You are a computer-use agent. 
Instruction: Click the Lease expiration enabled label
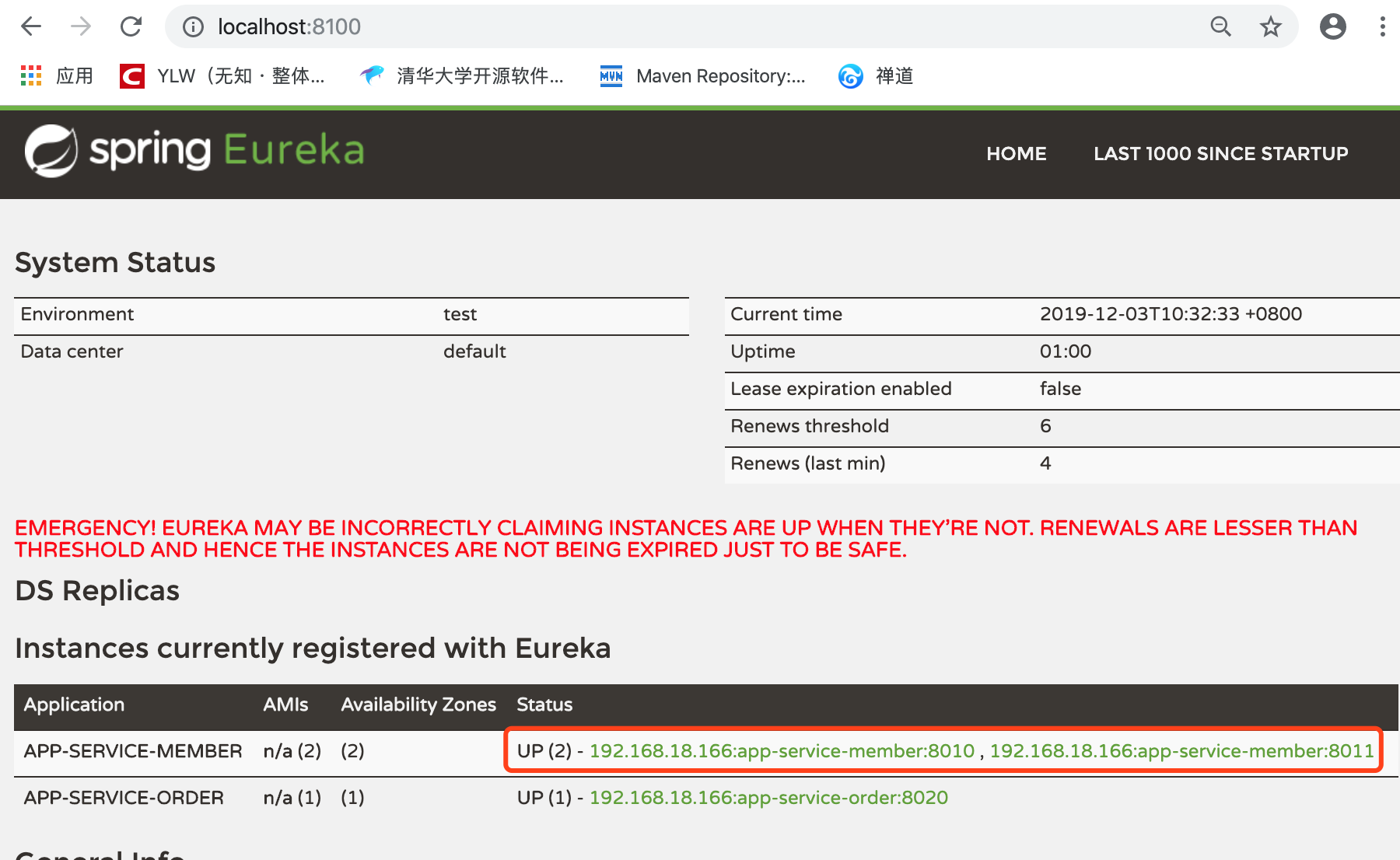(841, 388)
